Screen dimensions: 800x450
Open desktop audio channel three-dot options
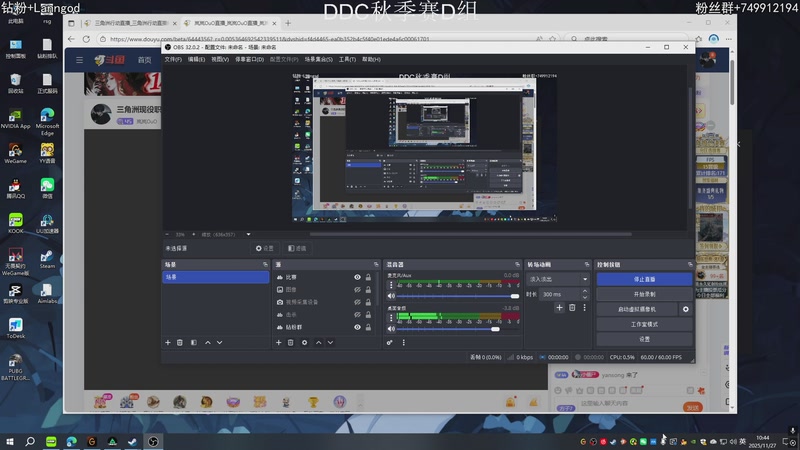click(x=391, y=317)
